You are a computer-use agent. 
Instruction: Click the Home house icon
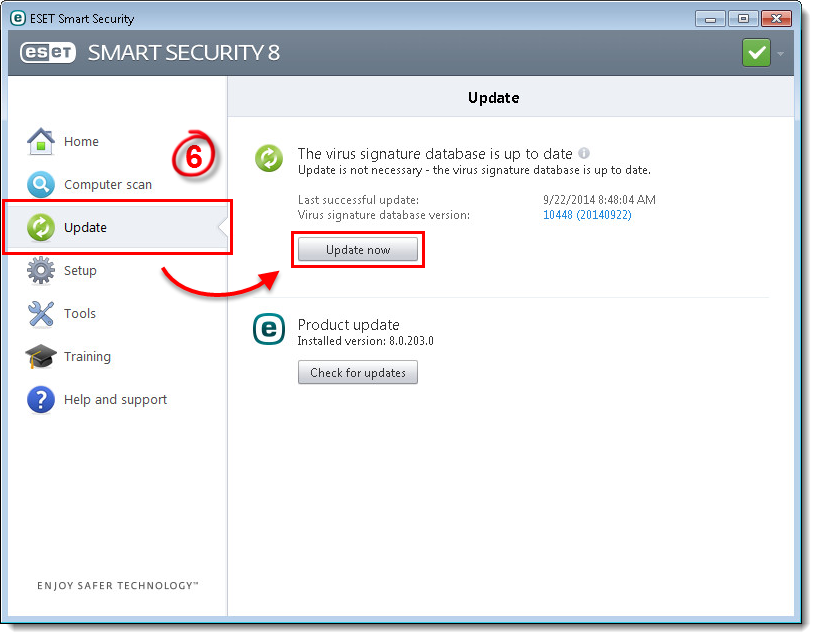tap(40, 142)
